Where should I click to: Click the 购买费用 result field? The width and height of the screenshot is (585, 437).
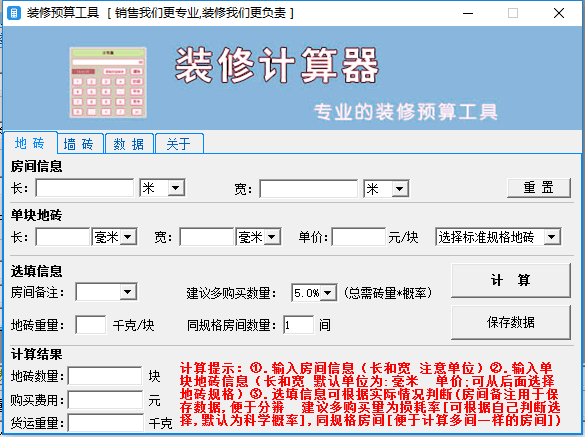[106, 400]
